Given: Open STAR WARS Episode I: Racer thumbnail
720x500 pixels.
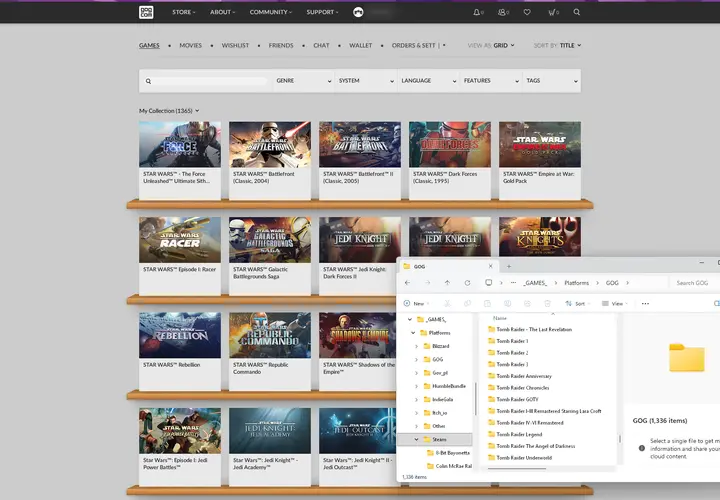Looking at the screenshot, I should click(x=180, y=240).
